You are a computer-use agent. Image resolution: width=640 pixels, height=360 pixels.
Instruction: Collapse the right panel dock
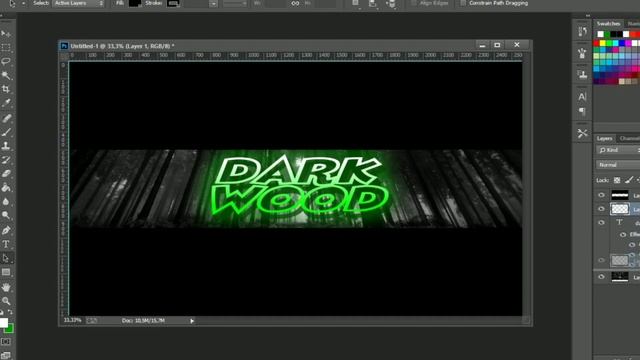click(x=588, y=16)
